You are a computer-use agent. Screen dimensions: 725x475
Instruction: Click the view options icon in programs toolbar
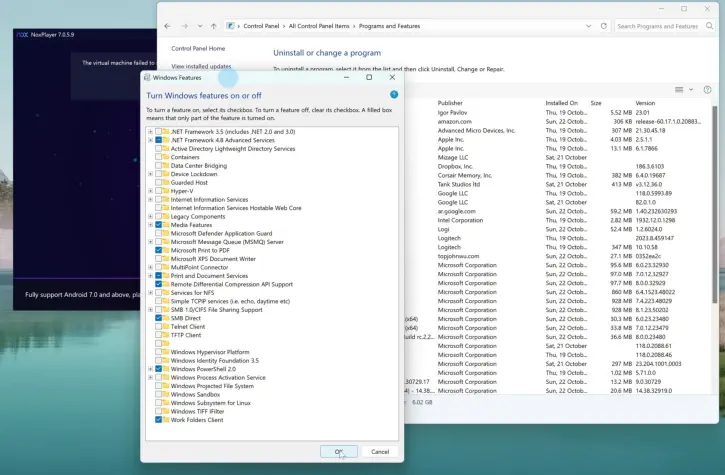tap(680, 89)
